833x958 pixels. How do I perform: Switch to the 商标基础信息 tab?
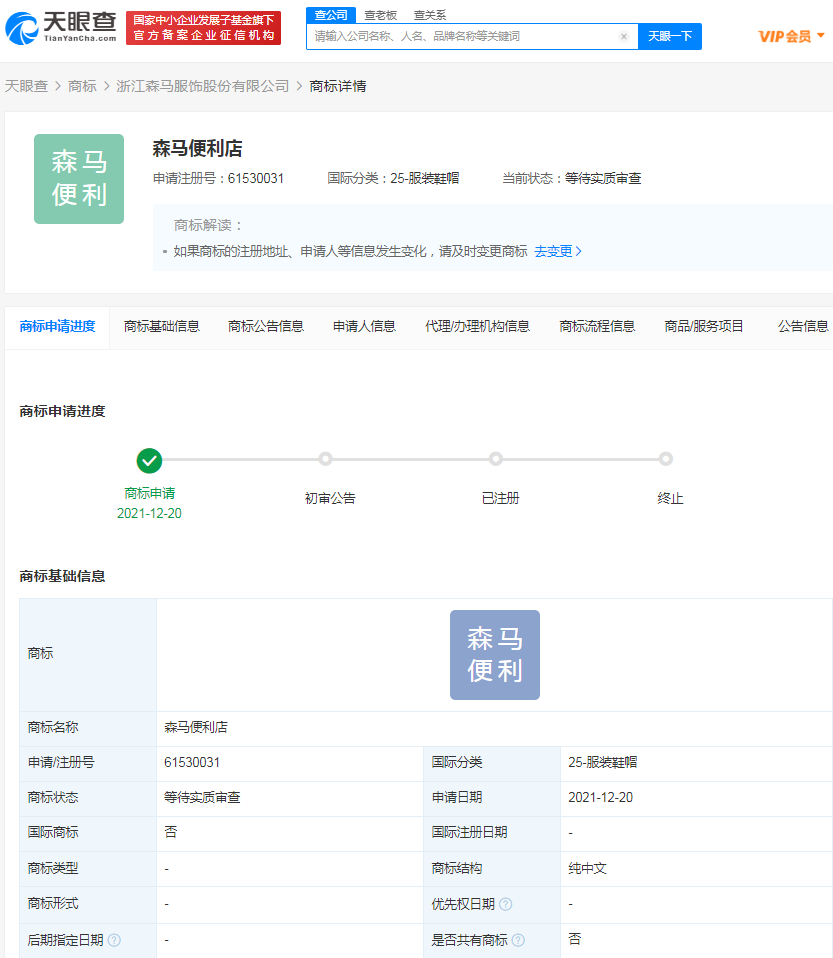(x=162, y=327)
